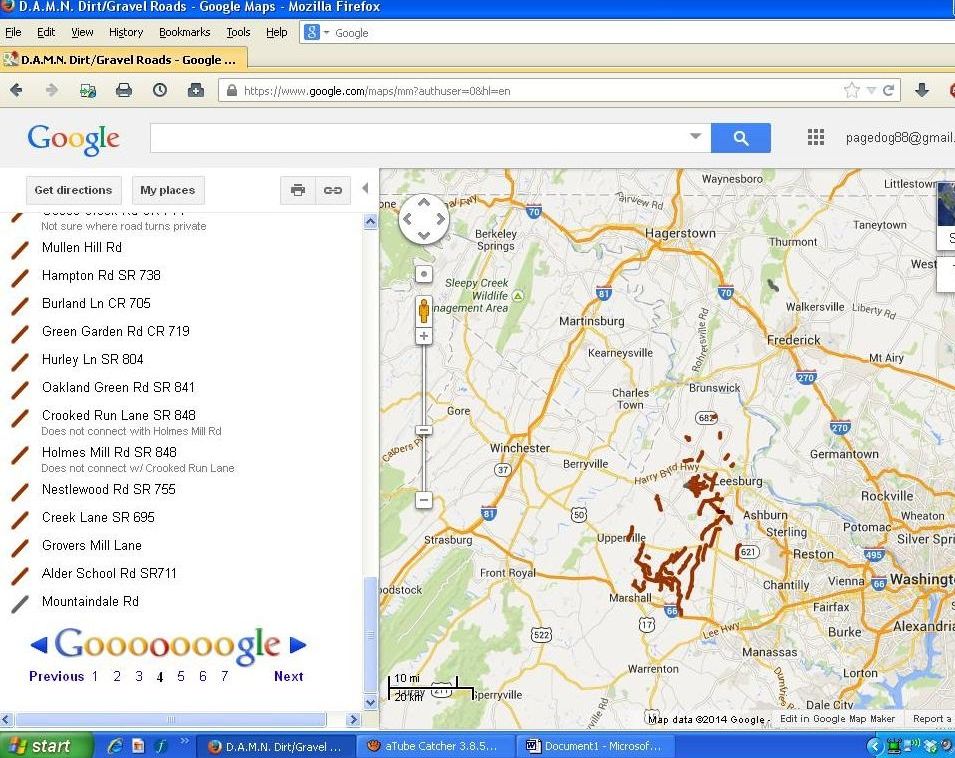Viewport: 955px width, 758px height.
Task: Click the Firefox forward arrow button
Action: [x=52, y=91]
